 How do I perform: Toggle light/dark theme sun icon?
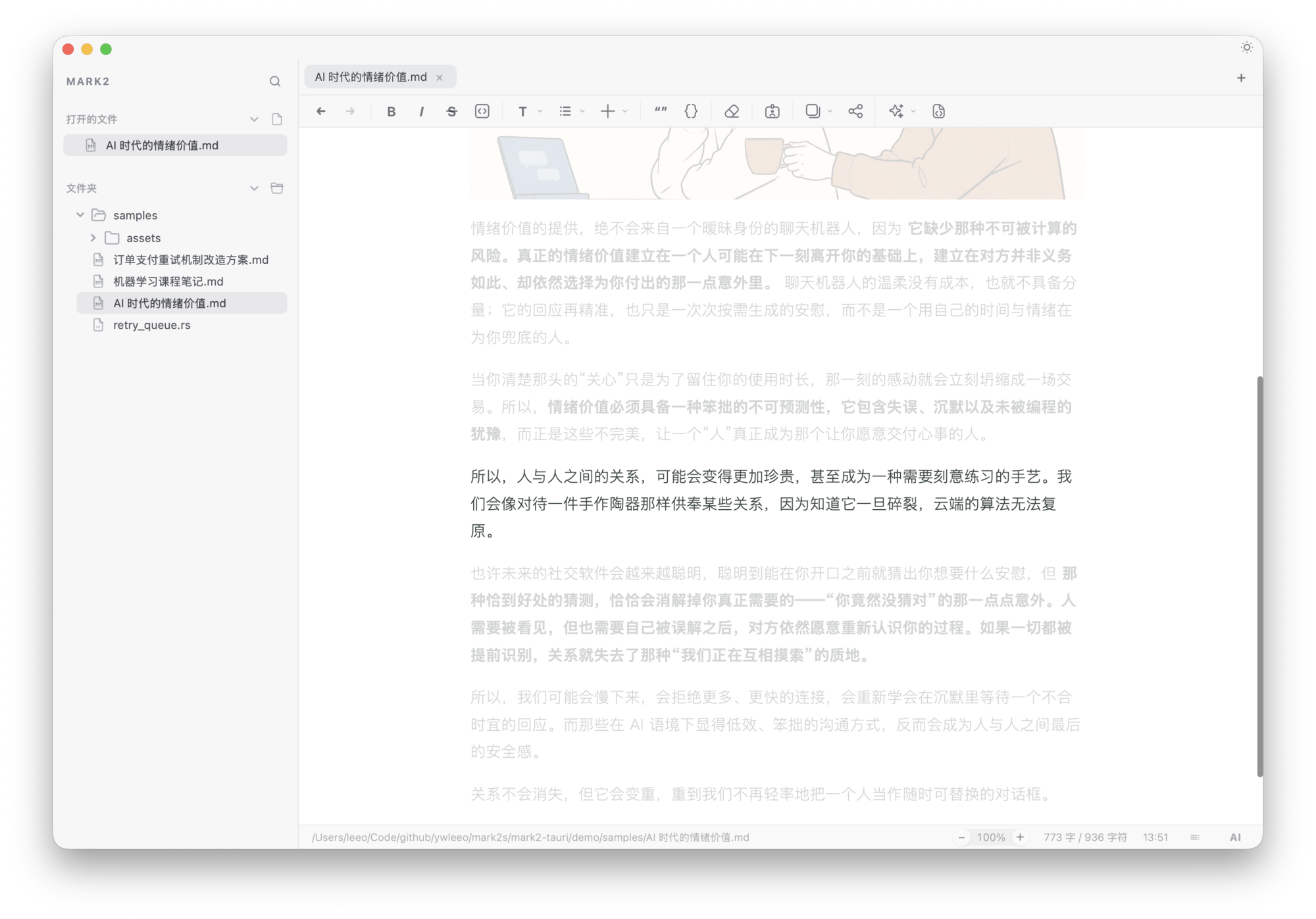(x=1246, y=47)
